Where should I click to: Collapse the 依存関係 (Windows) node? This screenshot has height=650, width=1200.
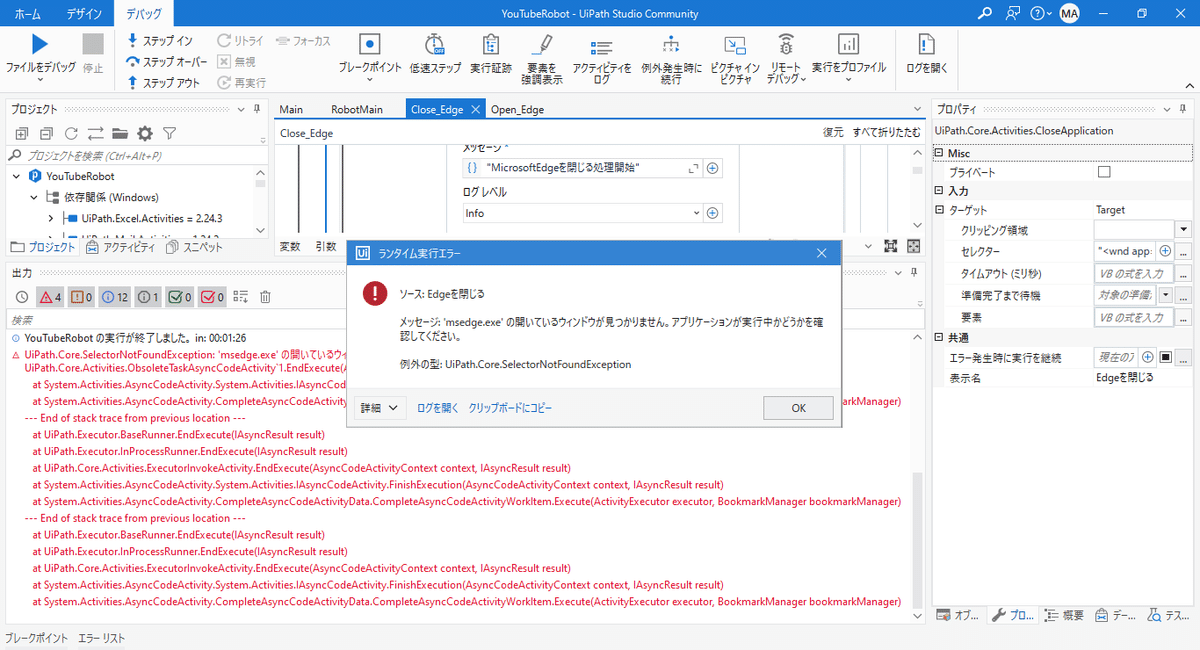click(x=33, y=197)
